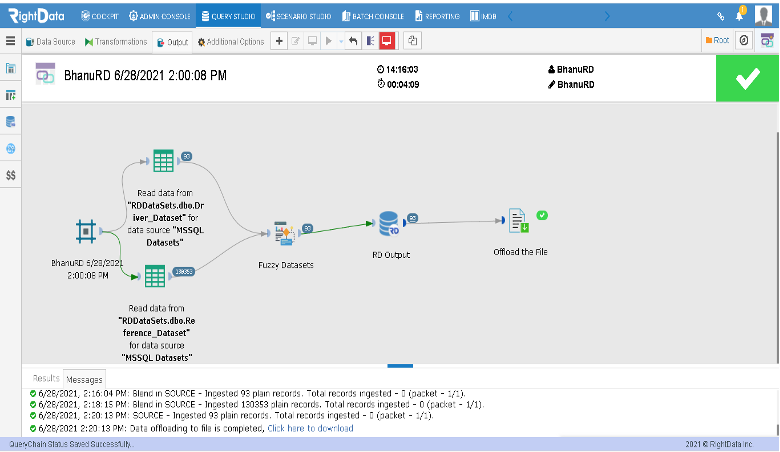Click the sidebar globe icon
The height and width of the screenshot is (452, 780).
(x=10, y=148)
